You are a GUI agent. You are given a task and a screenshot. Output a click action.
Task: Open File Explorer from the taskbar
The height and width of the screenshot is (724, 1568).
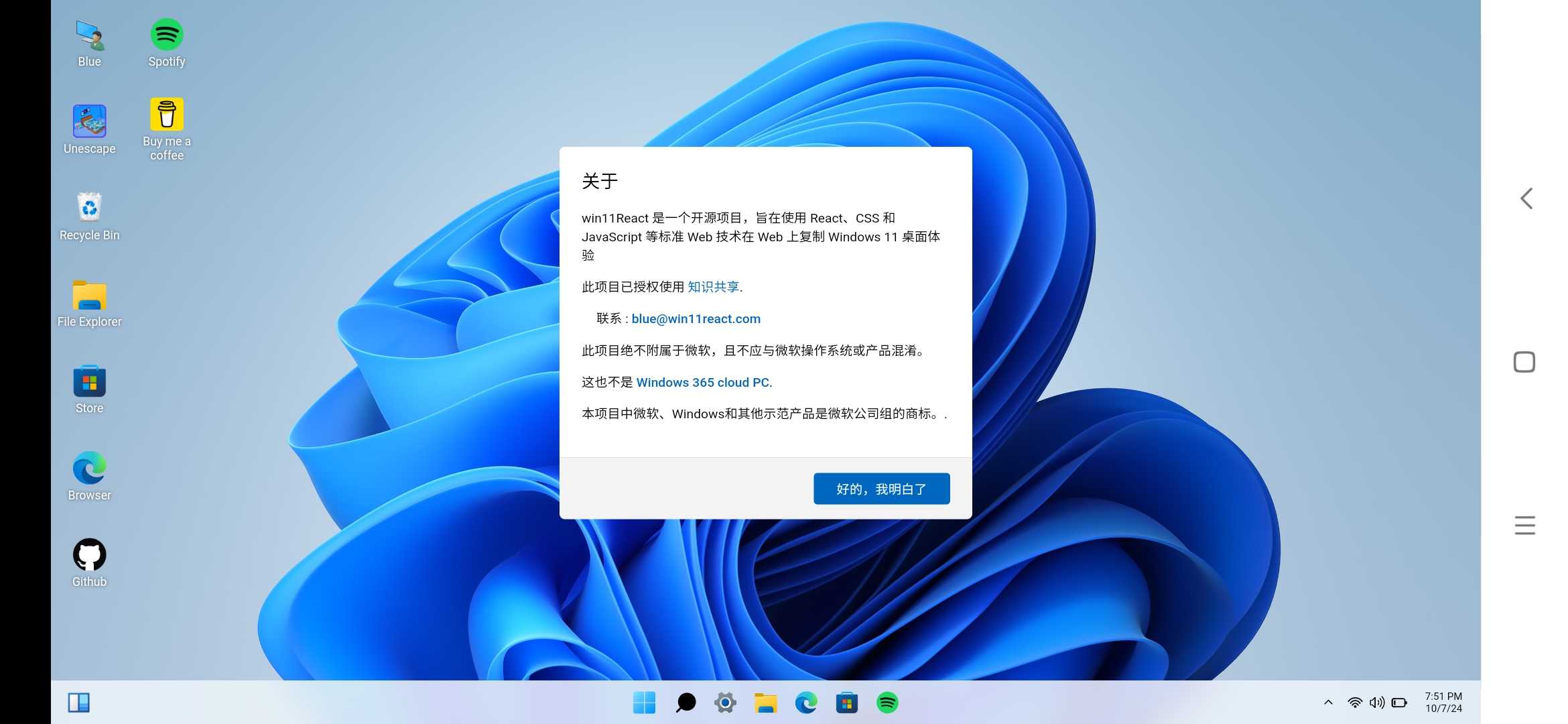pyautogui.click(x=765, y=703)
